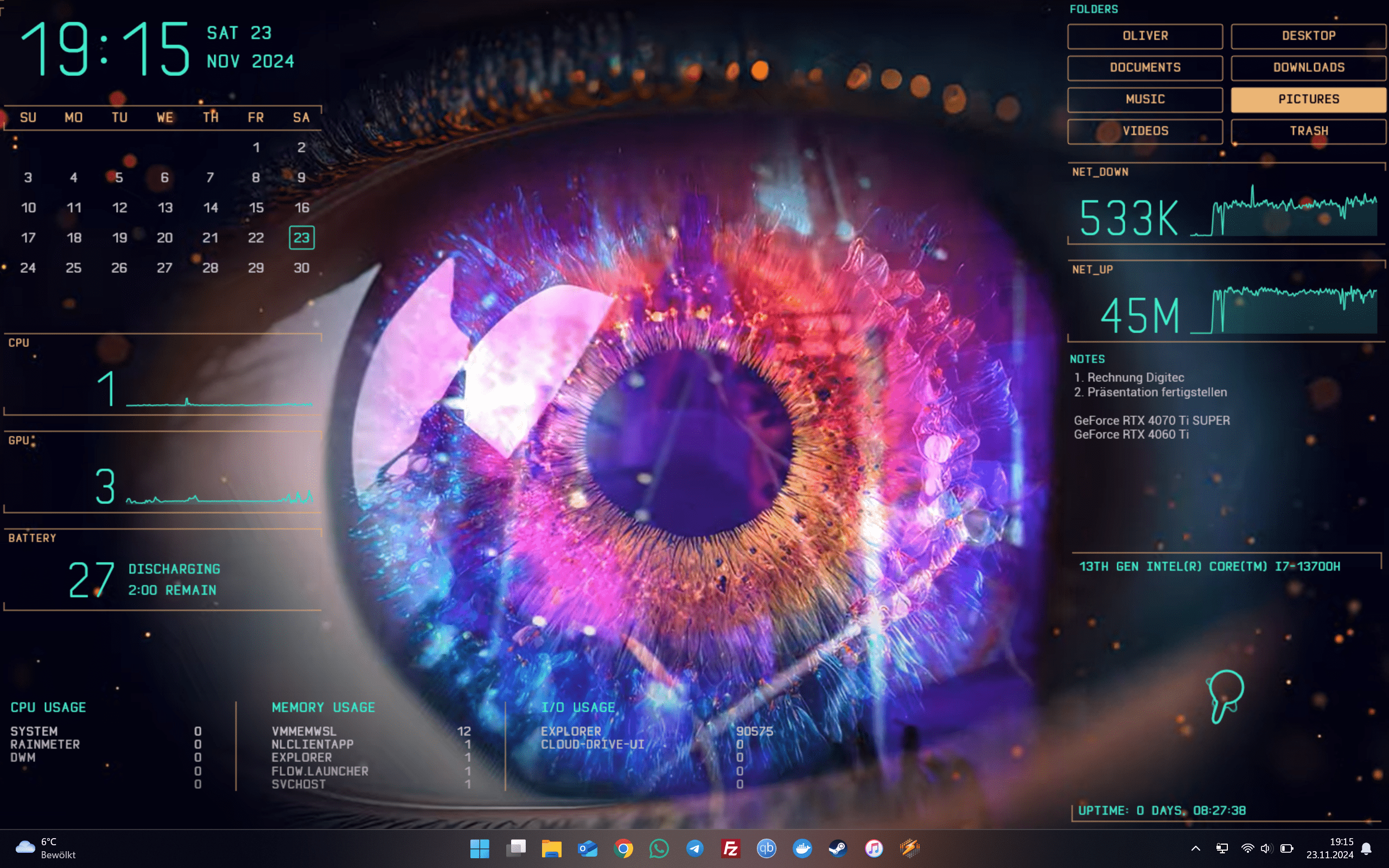Viewport: 1389px width, 868px height.
Task: Select day 23 in the calendar
Action: tap(301, 238)
